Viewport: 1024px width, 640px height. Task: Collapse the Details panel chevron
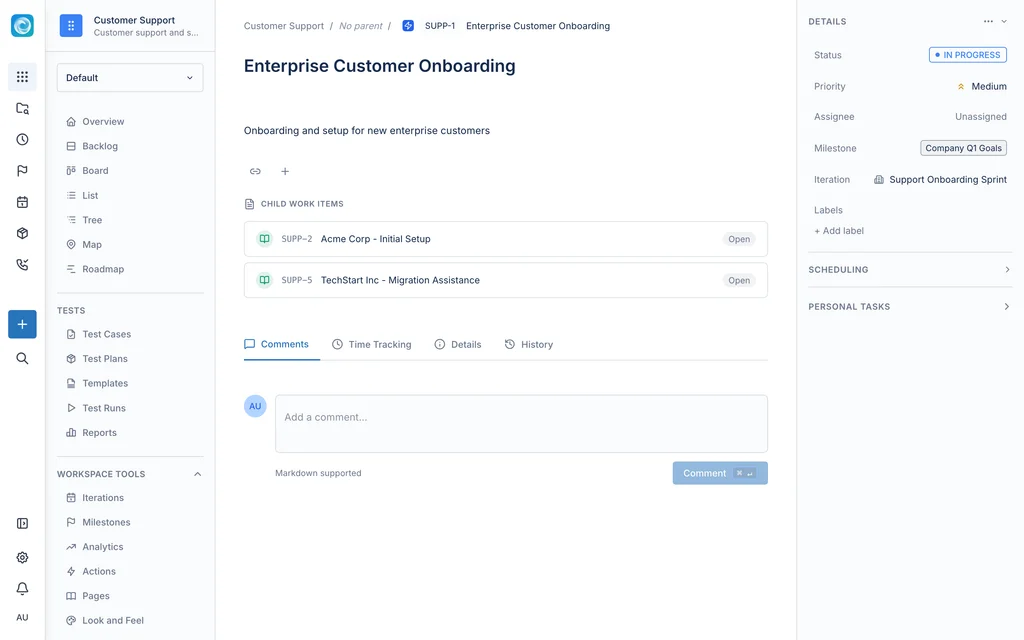click(1004, 22)
